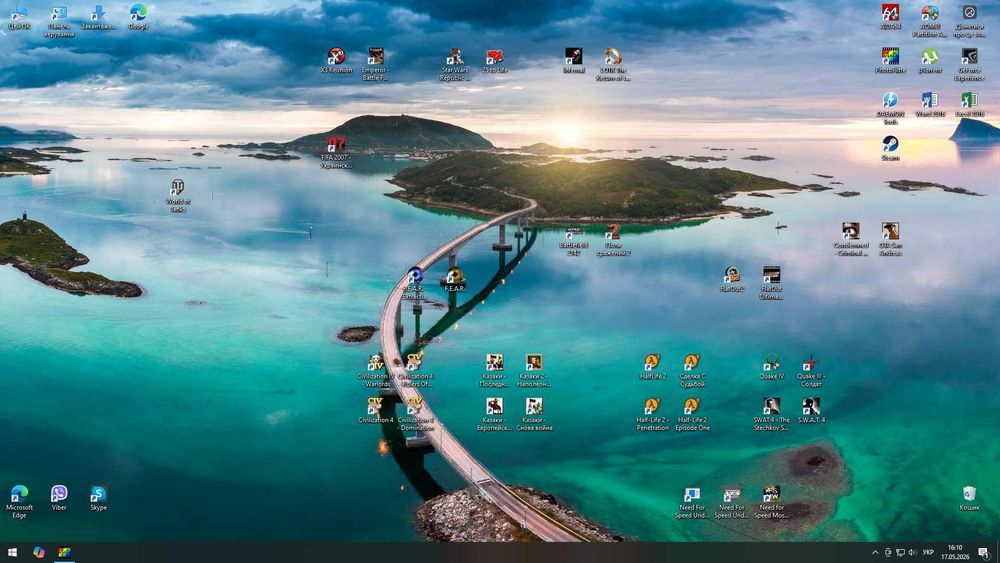The width and height of the screenshot is (1000, 563).
Task: Click the Поле сражения 2 shortcut
Action: pyautogui.click(x=613, y=240)
